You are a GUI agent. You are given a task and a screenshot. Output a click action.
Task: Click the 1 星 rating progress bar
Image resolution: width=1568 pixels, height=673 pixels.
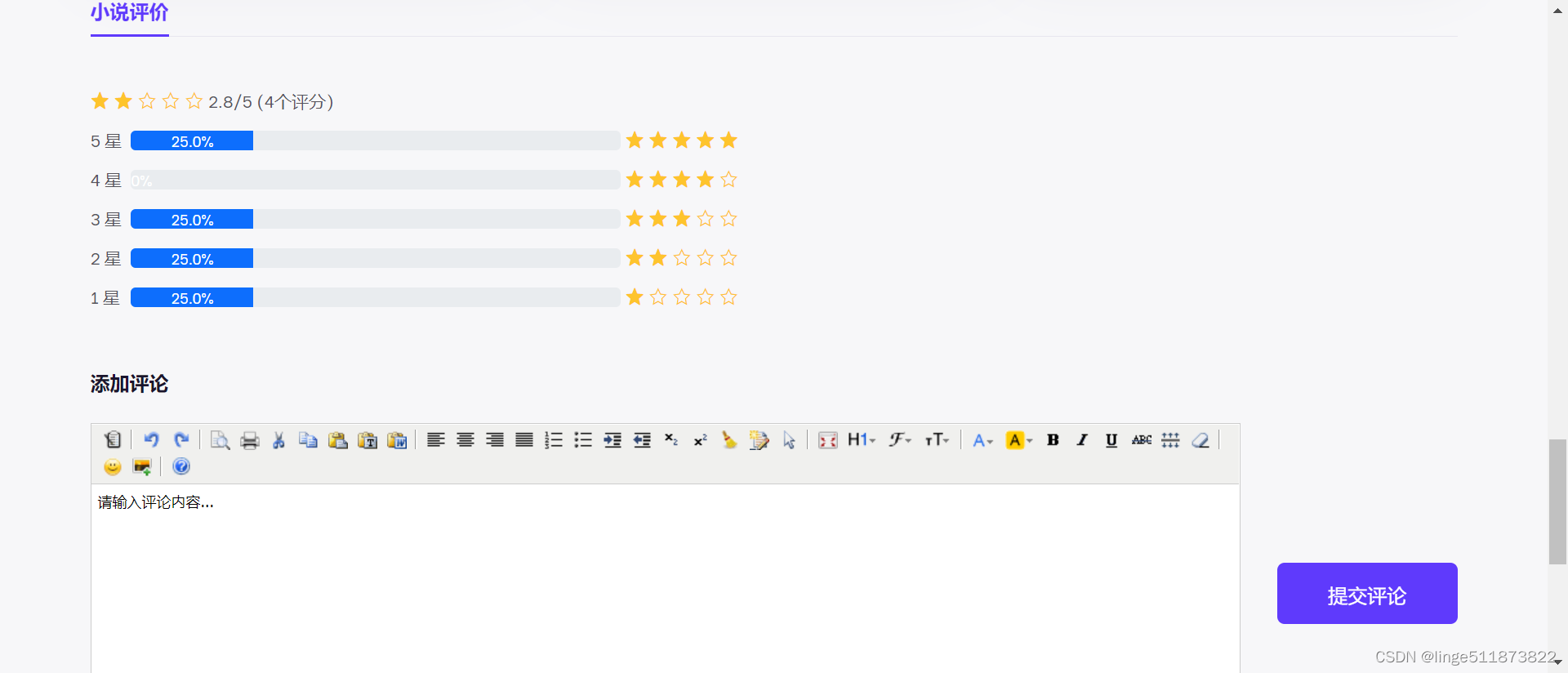pyautogui.click(x=375, y=297)
